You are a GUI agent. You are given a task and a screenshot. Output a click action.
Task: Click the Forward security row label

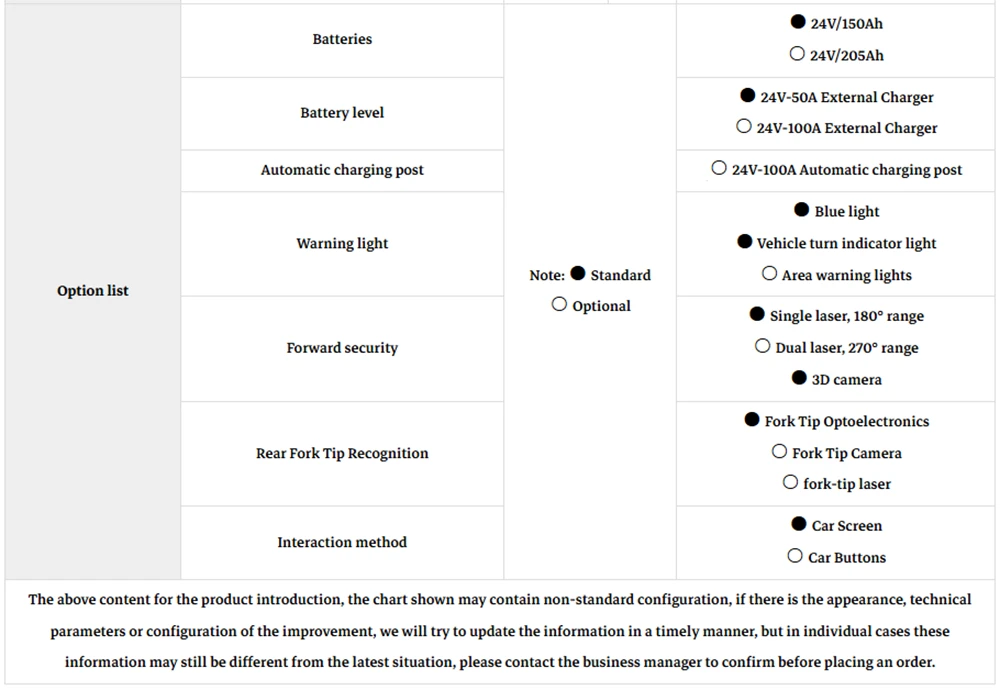click(x=342, y=348)
